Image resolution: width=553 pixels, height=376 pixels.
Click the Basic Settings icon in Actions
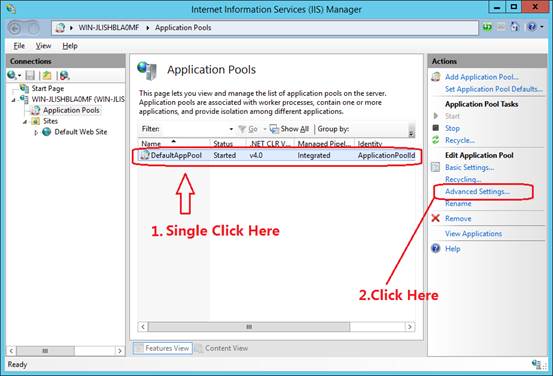[436, 167]
